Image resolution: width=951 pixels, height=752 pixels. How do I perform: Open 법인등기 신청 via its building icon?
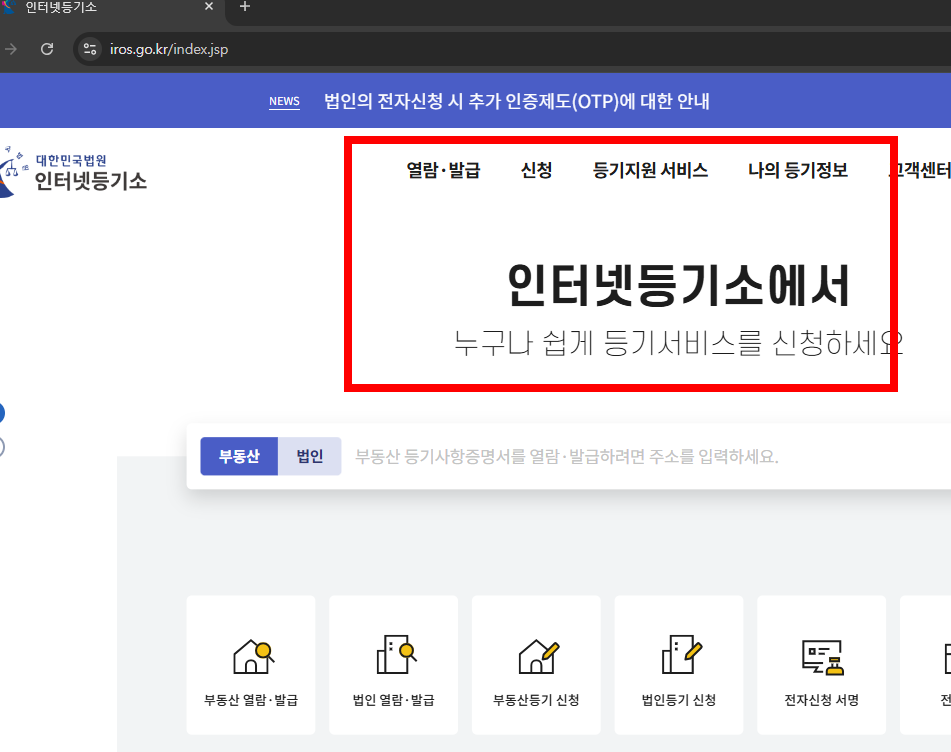click(679, 652)
